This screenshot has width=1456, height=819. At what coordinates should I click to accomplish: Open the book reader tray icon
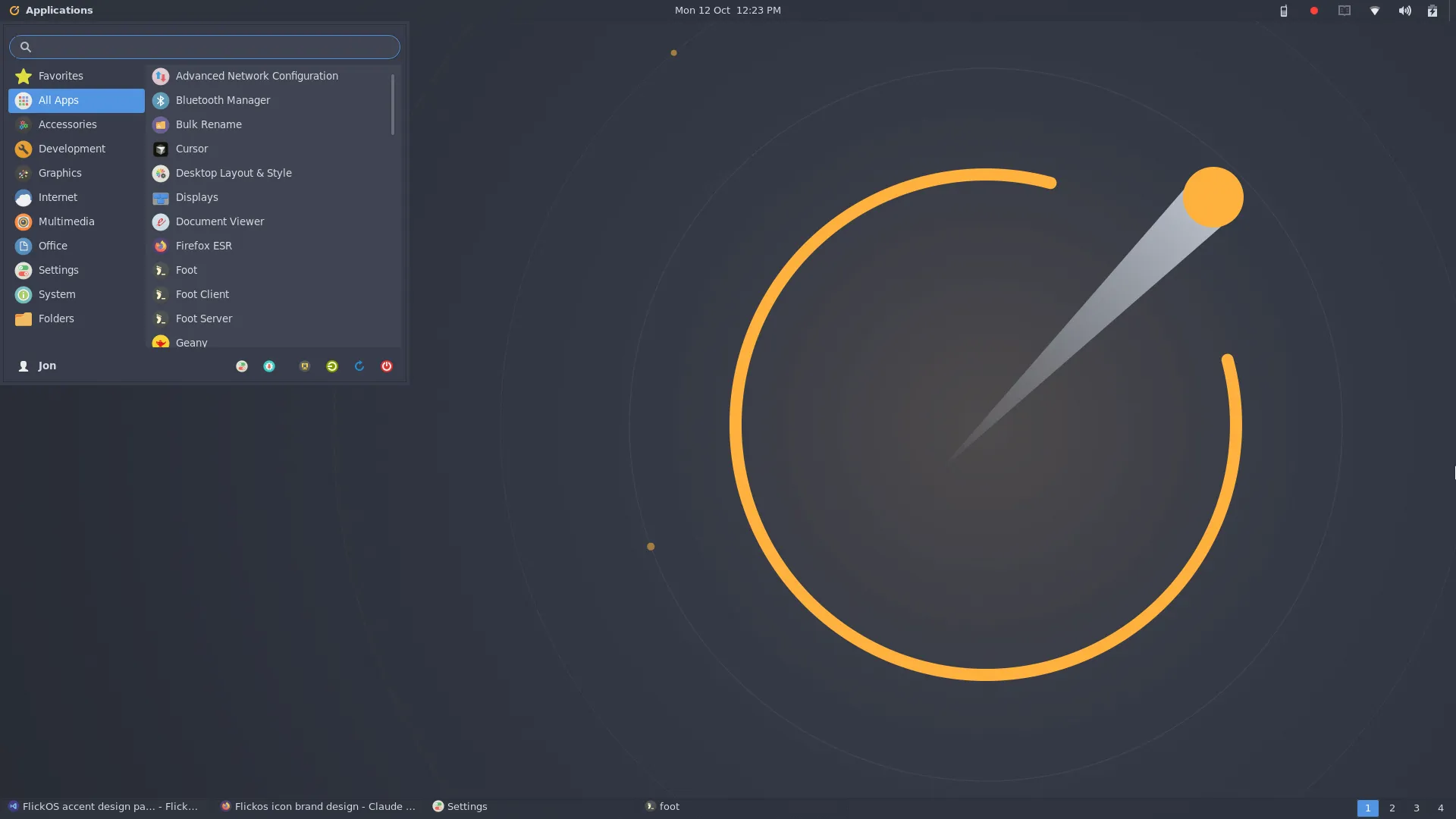point(1345,11)
